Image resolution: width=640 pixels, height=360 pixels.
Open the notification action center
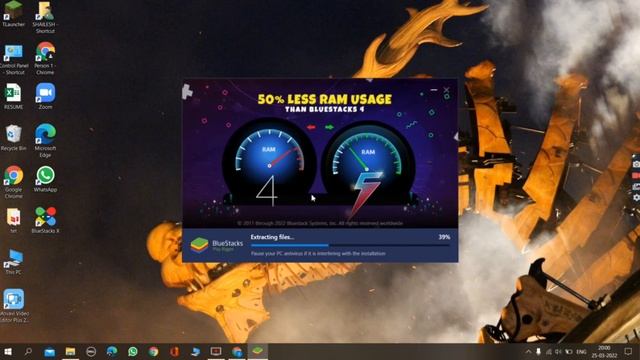click(629, 351)
